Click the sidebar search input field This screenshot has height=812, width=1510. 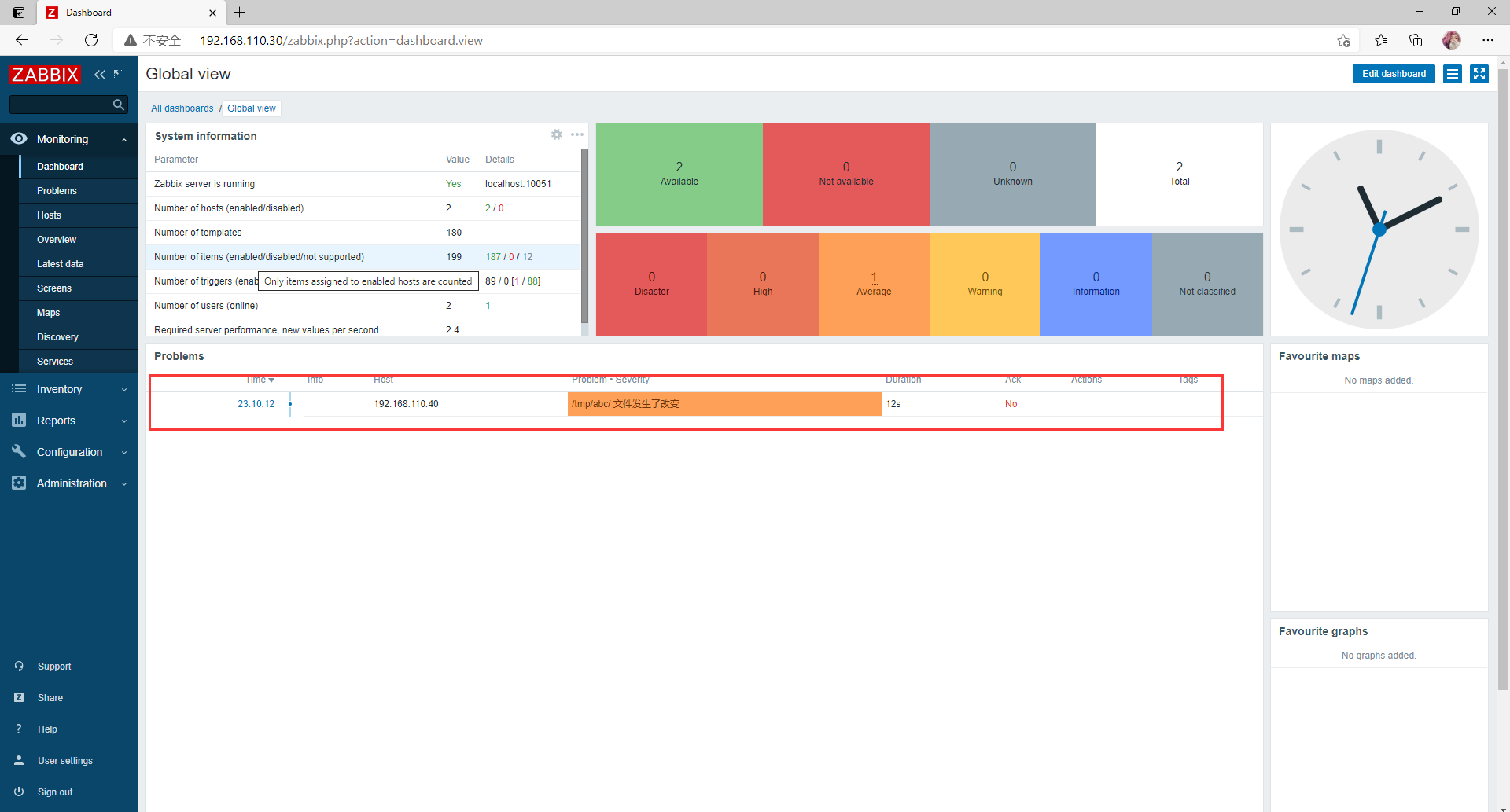point(61,105)
